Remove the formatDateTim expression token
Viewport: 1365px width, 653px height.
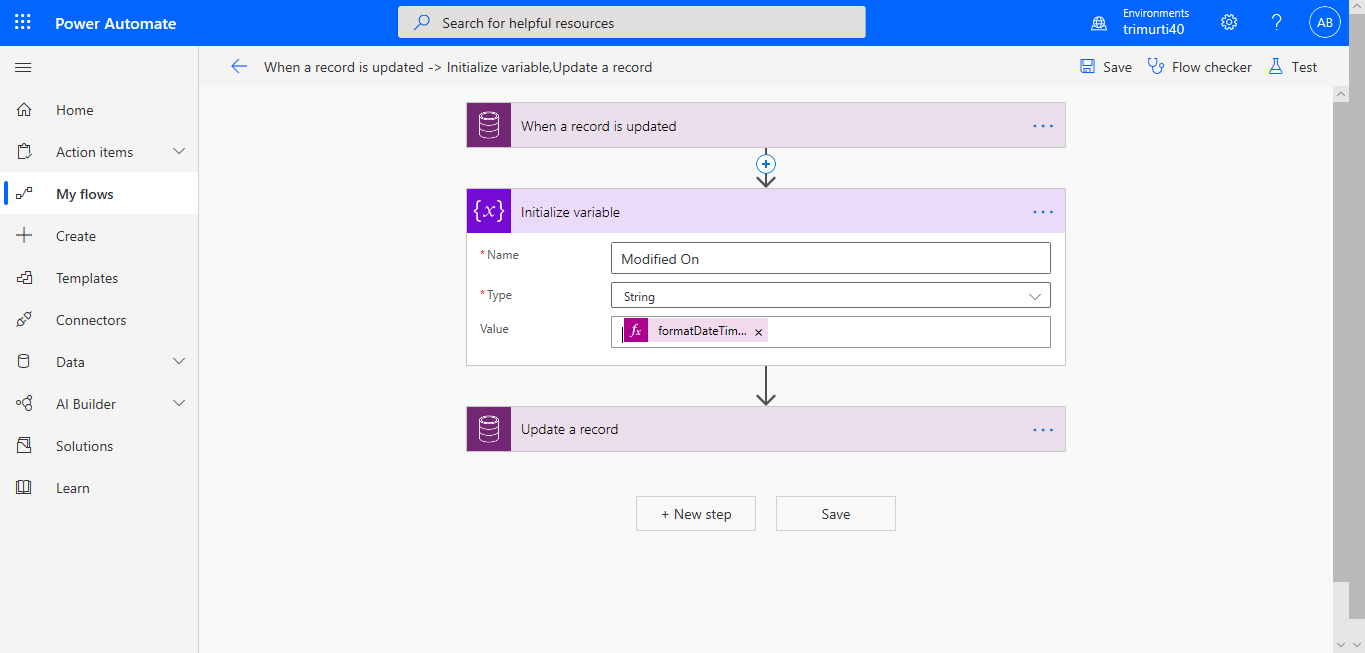(758, 329)
